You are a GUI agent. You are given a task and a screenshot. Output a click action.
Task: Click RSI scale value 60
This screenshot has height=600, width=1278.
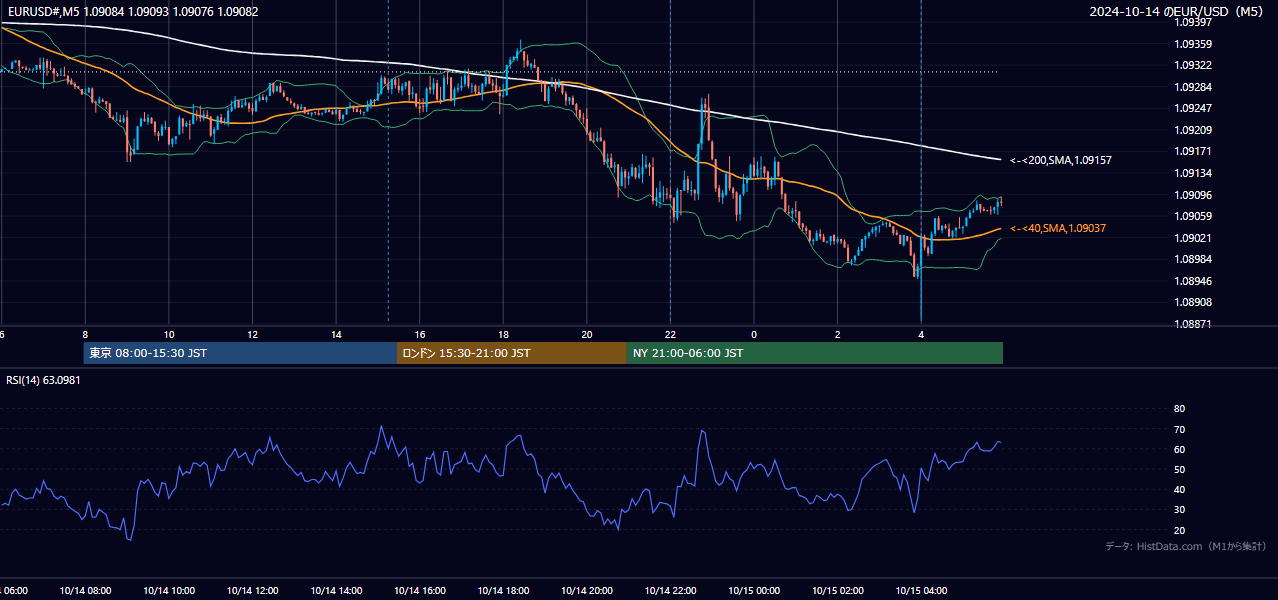point(1179,449)
